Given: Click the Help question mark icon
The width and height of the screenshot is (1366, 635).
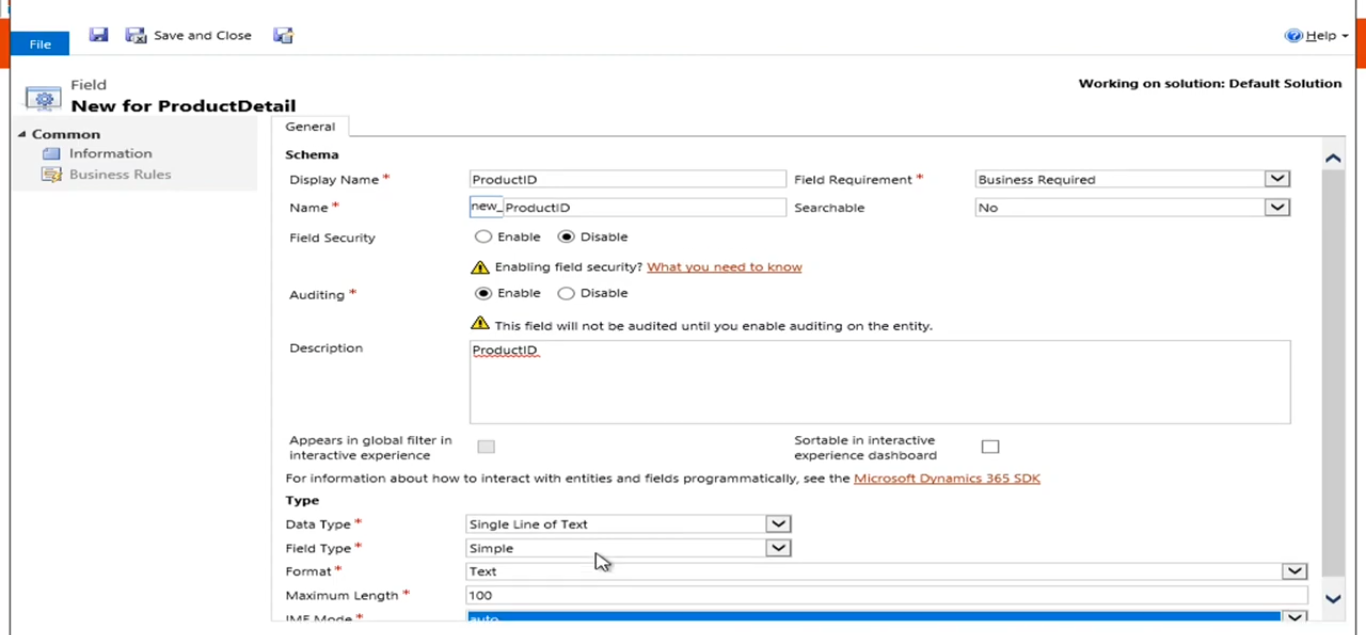Looking at the screenshot, I should tap(1293, 35).
